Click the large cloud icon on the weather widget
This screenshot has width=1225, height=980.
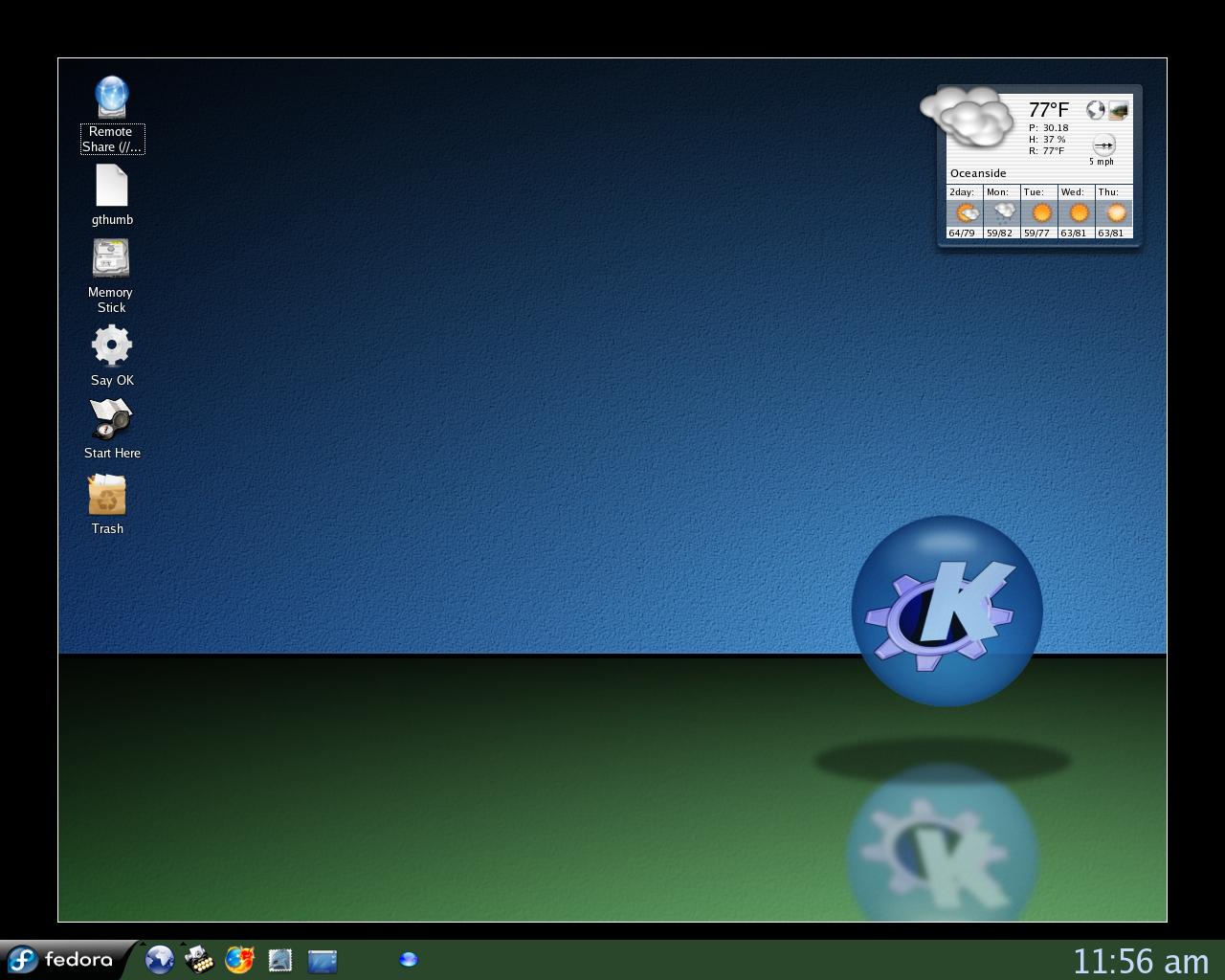point(968,116)
